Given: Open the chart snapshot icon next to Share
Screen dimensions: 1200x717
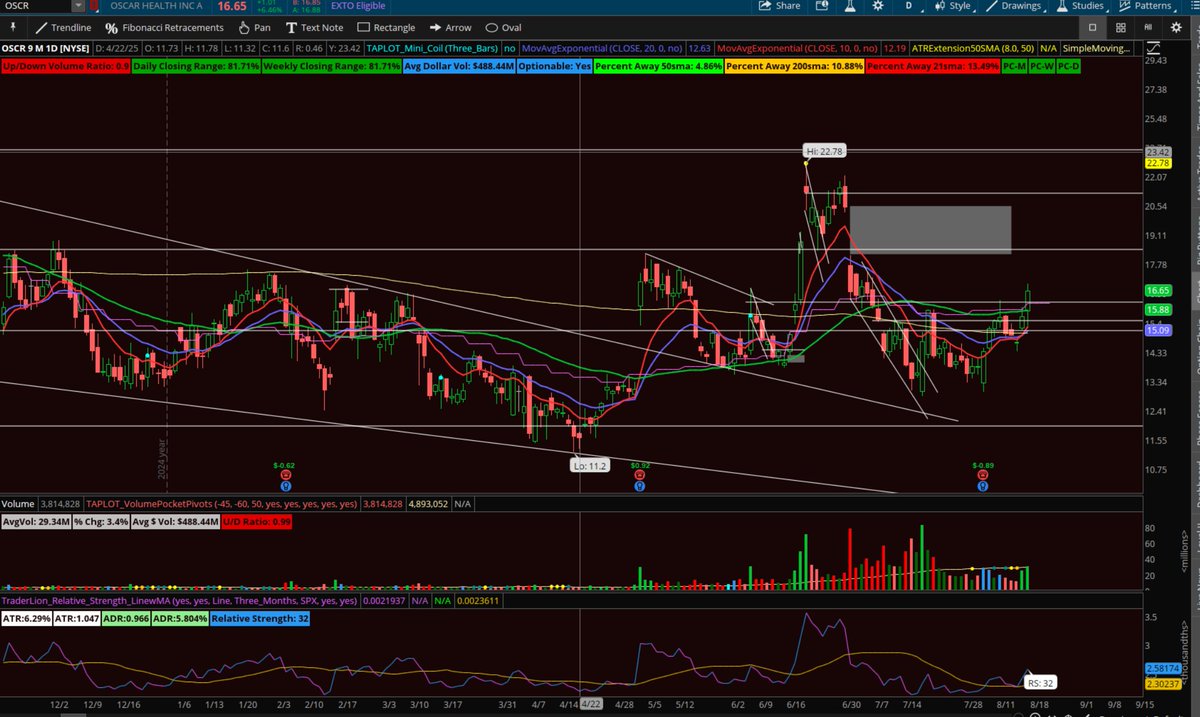Looking at the screenshot, I should (x=823, y=6).
